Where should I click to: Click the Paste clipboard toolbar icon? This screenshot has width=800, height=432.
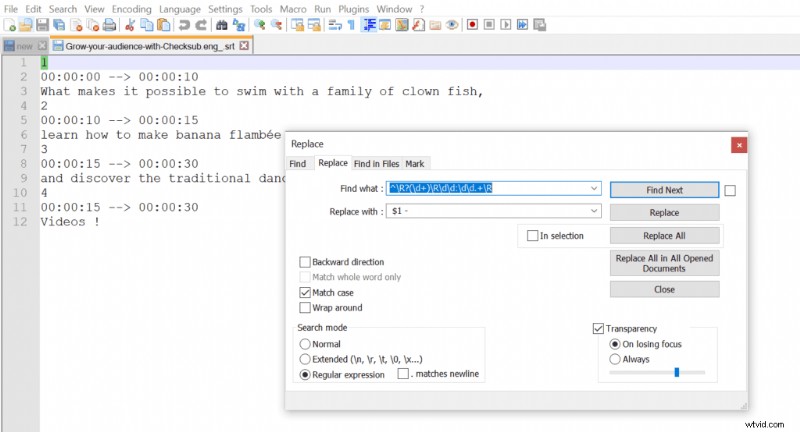(164, 24)
